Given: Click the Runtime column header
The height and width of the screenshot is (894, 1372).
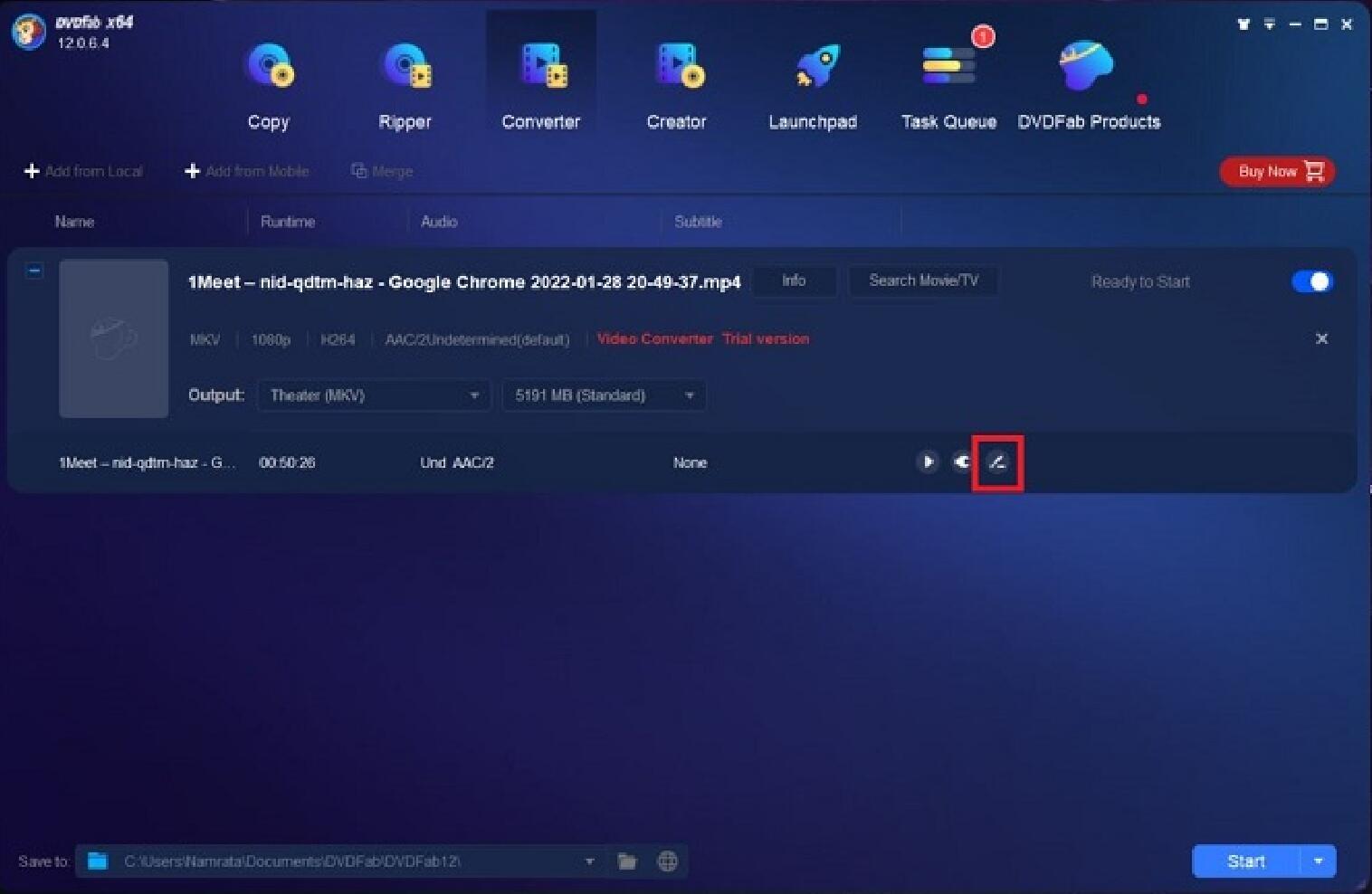Looking at the screenshot, I should click(288, 222).
